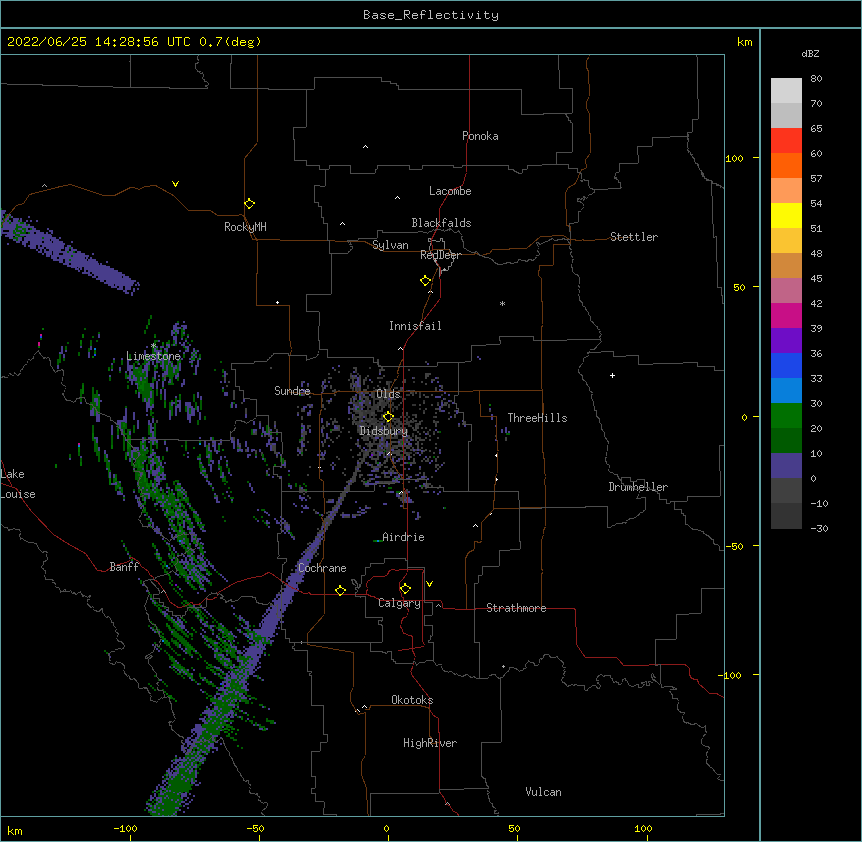862x842 pixels.
Task: Select the Banff label
Action: (x=124, y=567)
